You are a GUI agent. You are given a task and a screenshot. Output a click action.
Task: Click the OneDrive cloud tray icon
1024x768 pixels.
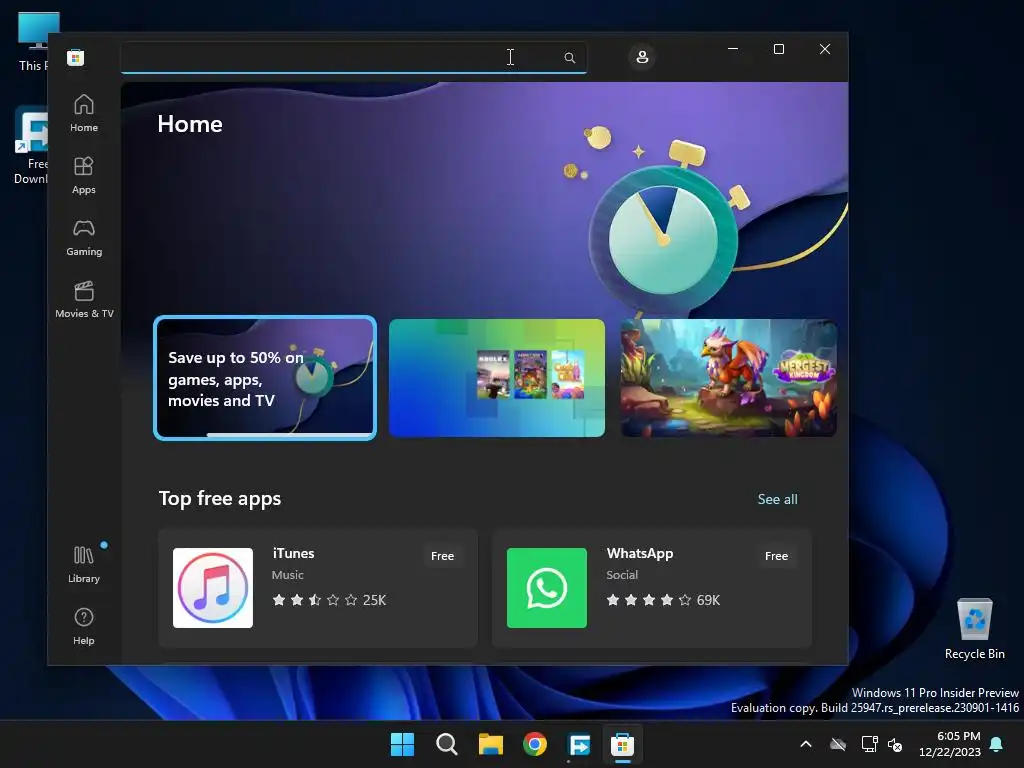[x=838, y=744]
